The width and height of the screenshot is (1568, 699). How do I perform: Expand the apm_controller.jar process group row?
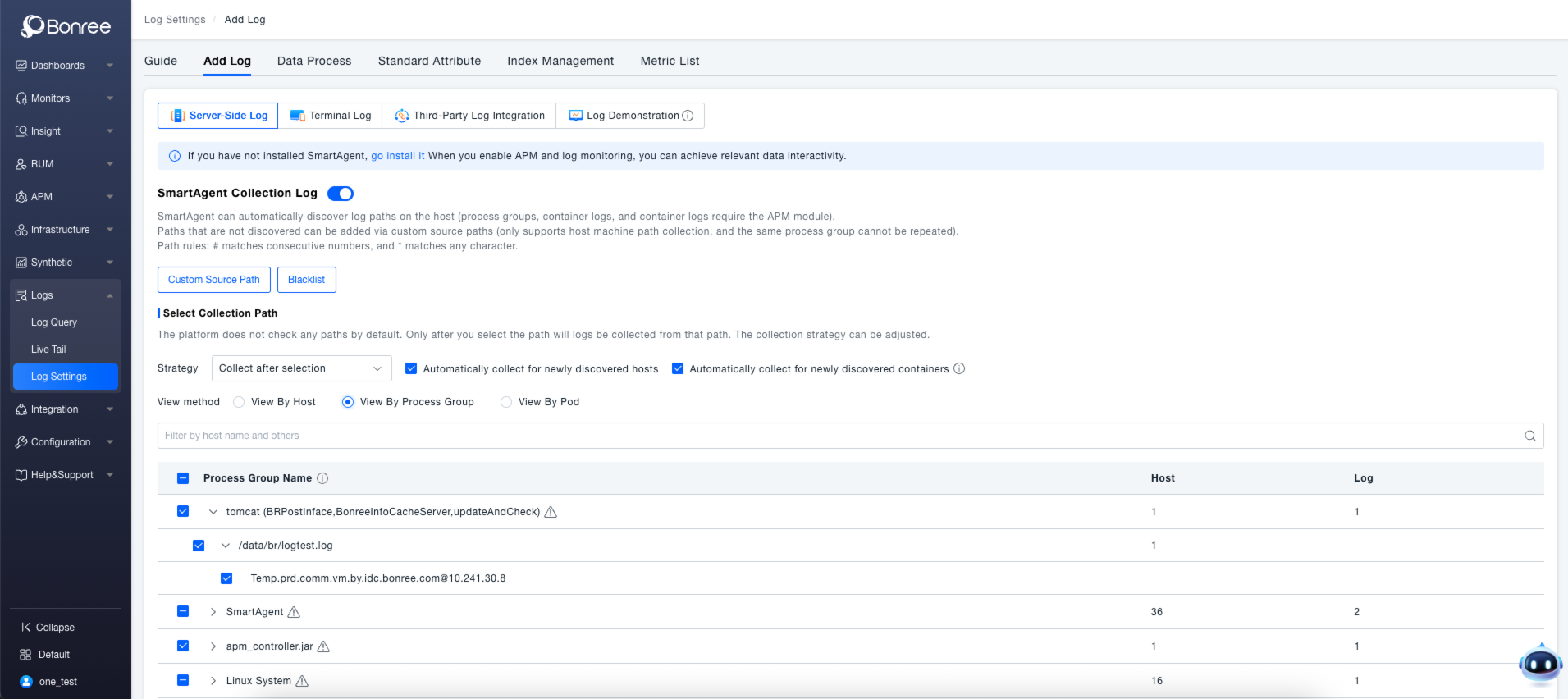pyautogui.click(x=213, y=646)
